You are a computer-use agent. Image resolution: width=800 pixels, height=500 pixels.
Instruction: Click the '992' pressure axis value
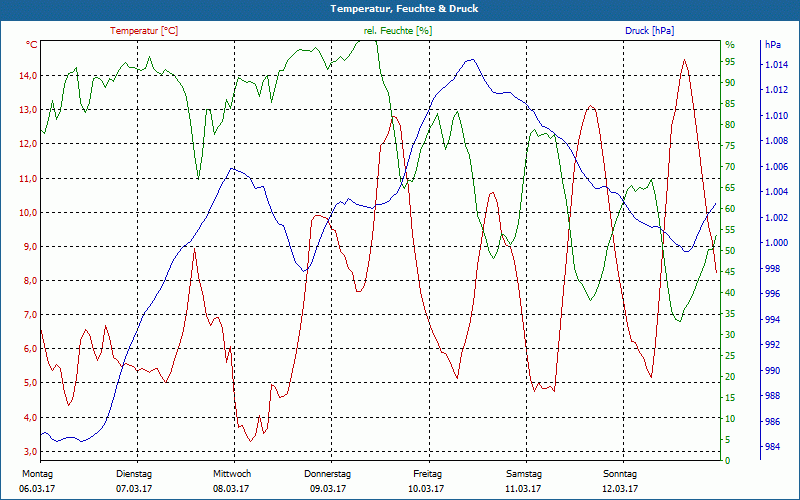coord(772,345)
